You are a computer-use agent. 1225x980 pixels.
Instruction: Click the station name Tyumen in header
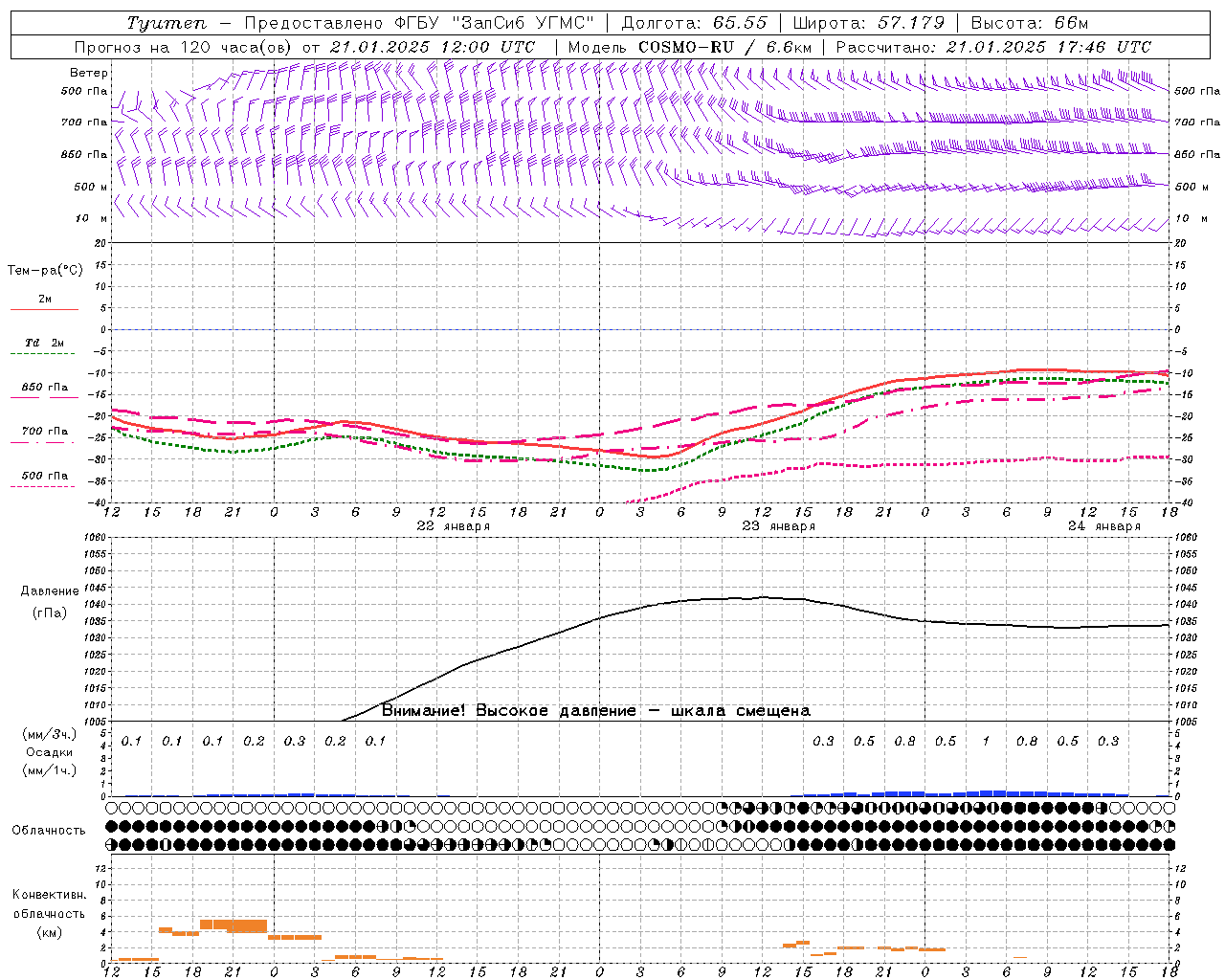click(166, 23)
